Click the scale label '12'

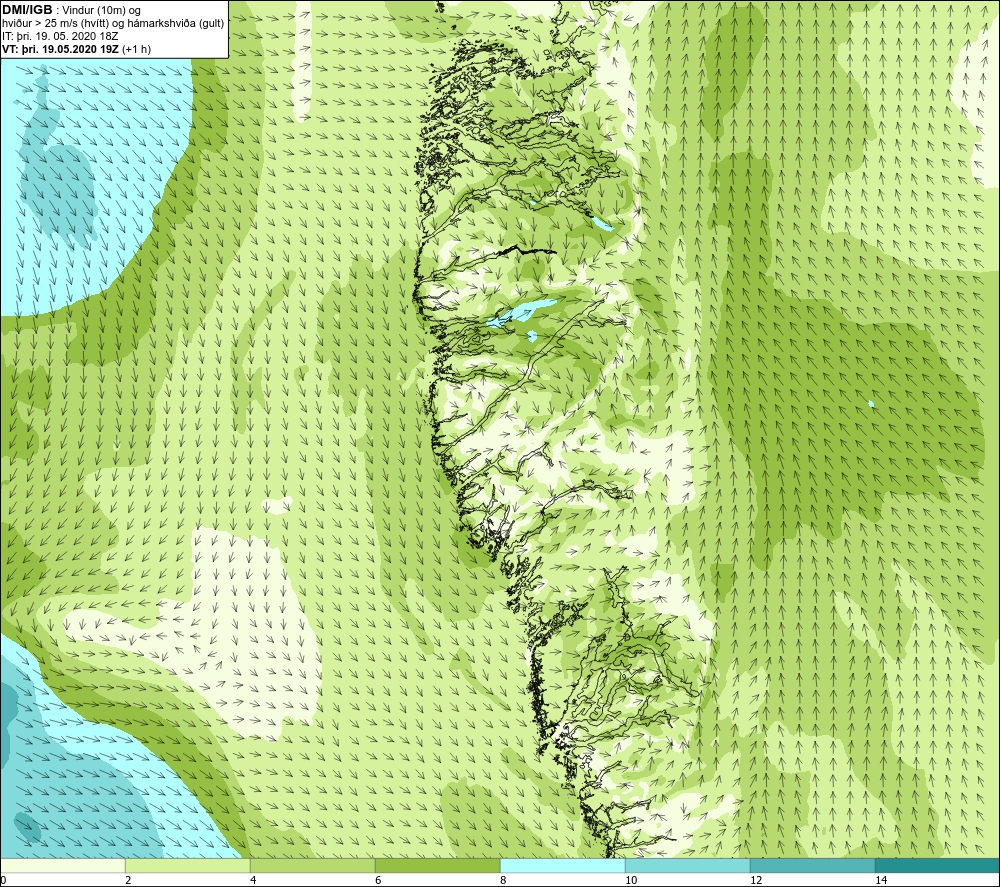click(756, 881)
